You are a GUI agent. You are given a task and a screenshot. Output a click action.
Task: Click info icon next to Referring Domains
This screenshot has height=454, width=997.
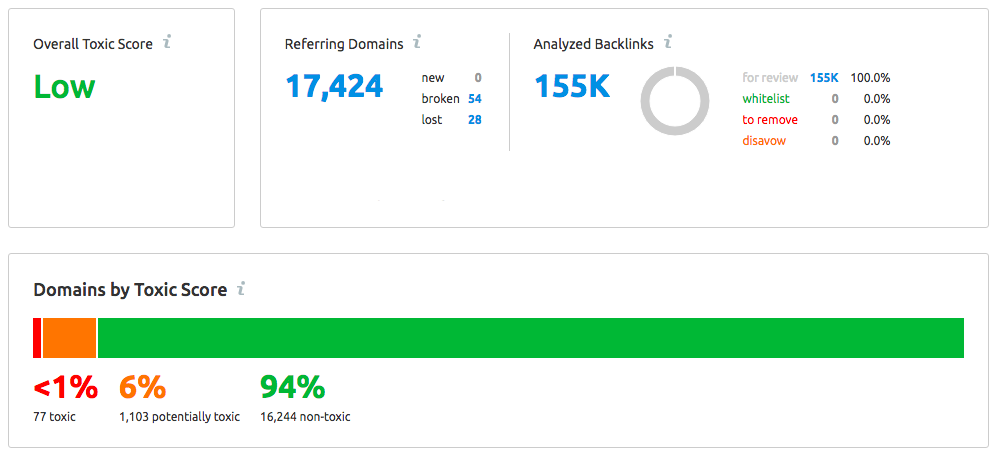(417, 43)
